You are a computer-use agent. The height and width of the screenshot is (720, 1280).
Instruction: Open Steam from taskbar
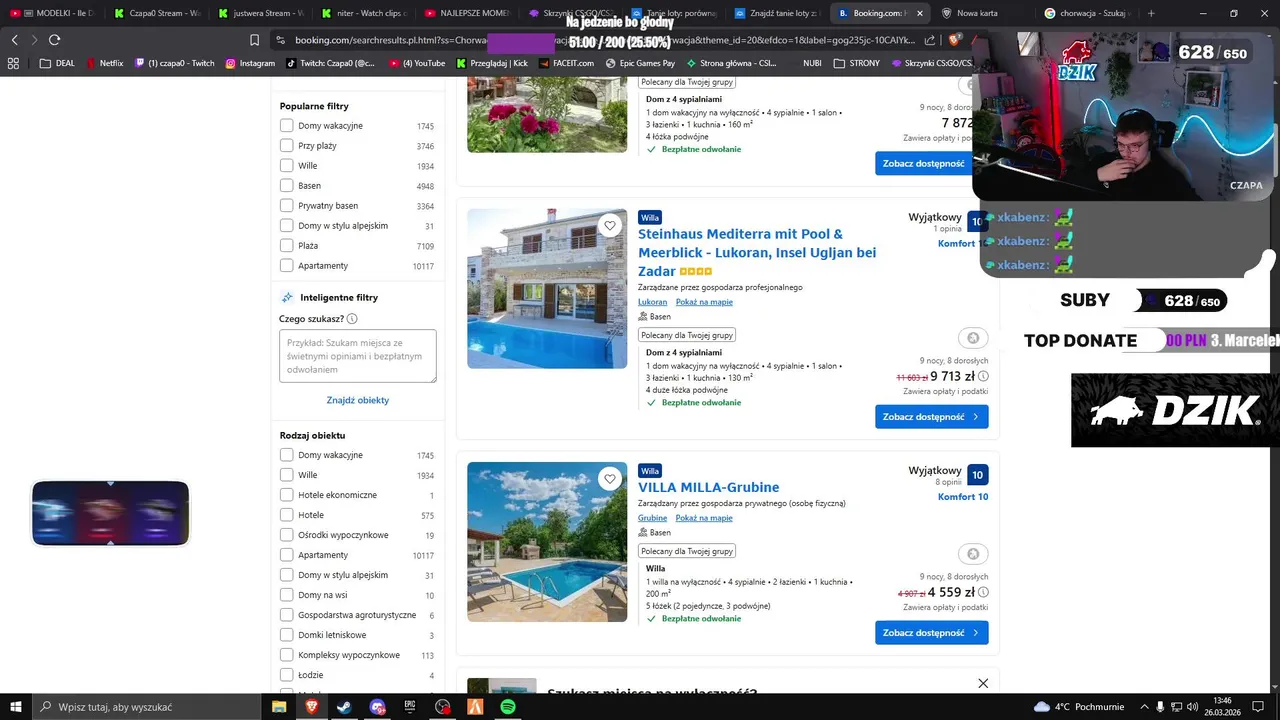tap(344, 707)
